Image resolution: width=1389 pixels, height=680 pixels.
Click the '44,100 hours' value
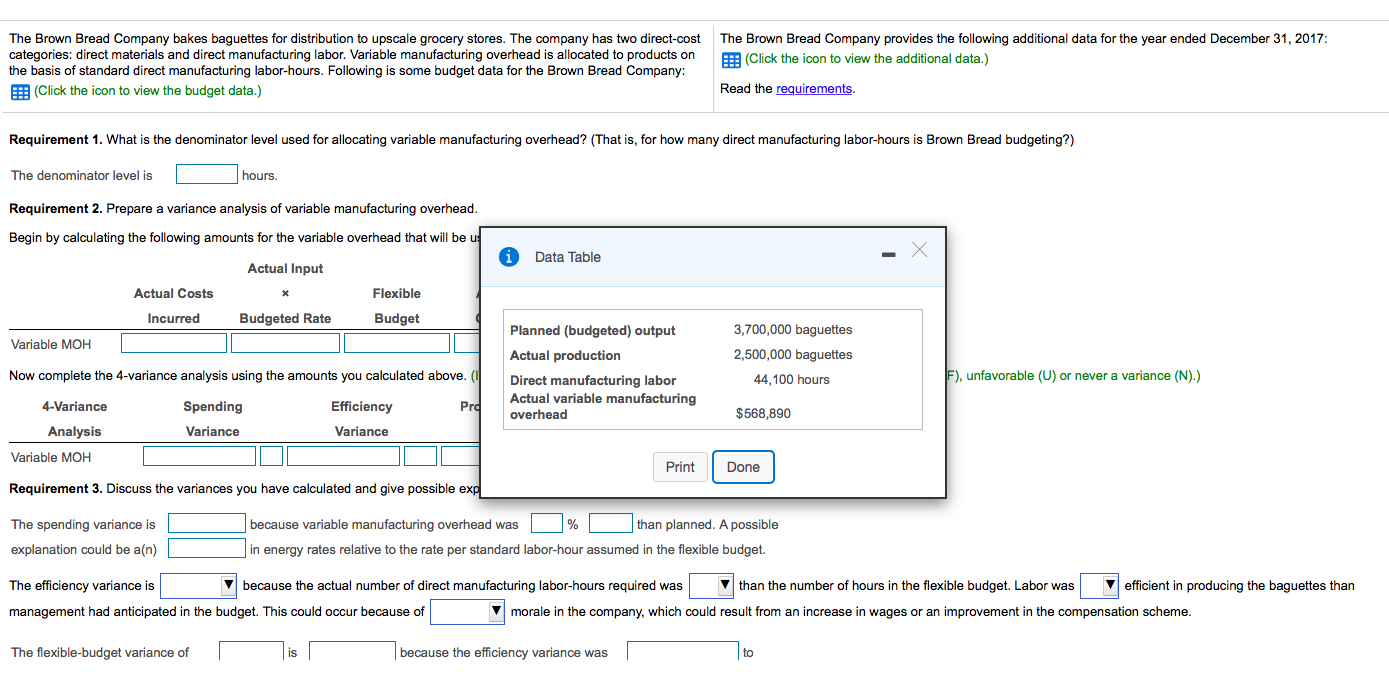791,379
